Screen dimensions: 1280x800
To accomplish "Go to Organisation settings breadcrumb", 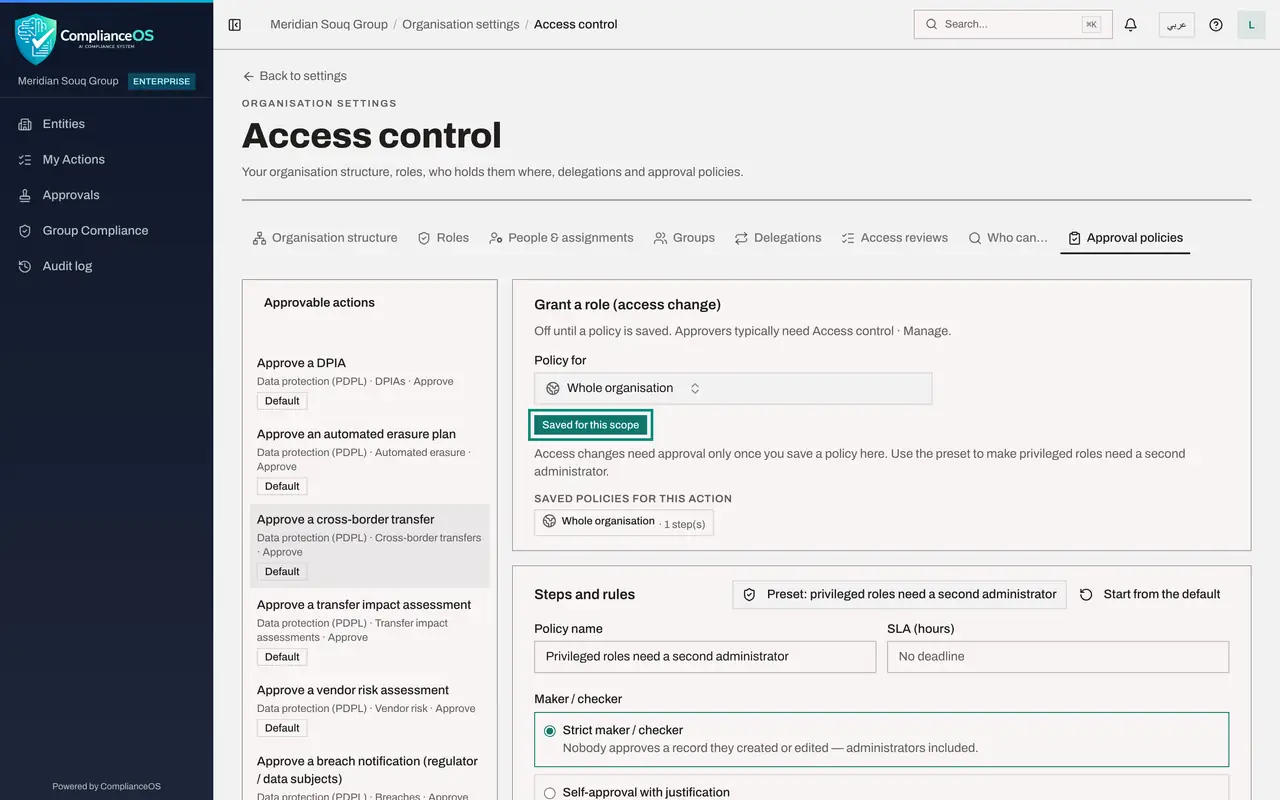I will 460,24.
